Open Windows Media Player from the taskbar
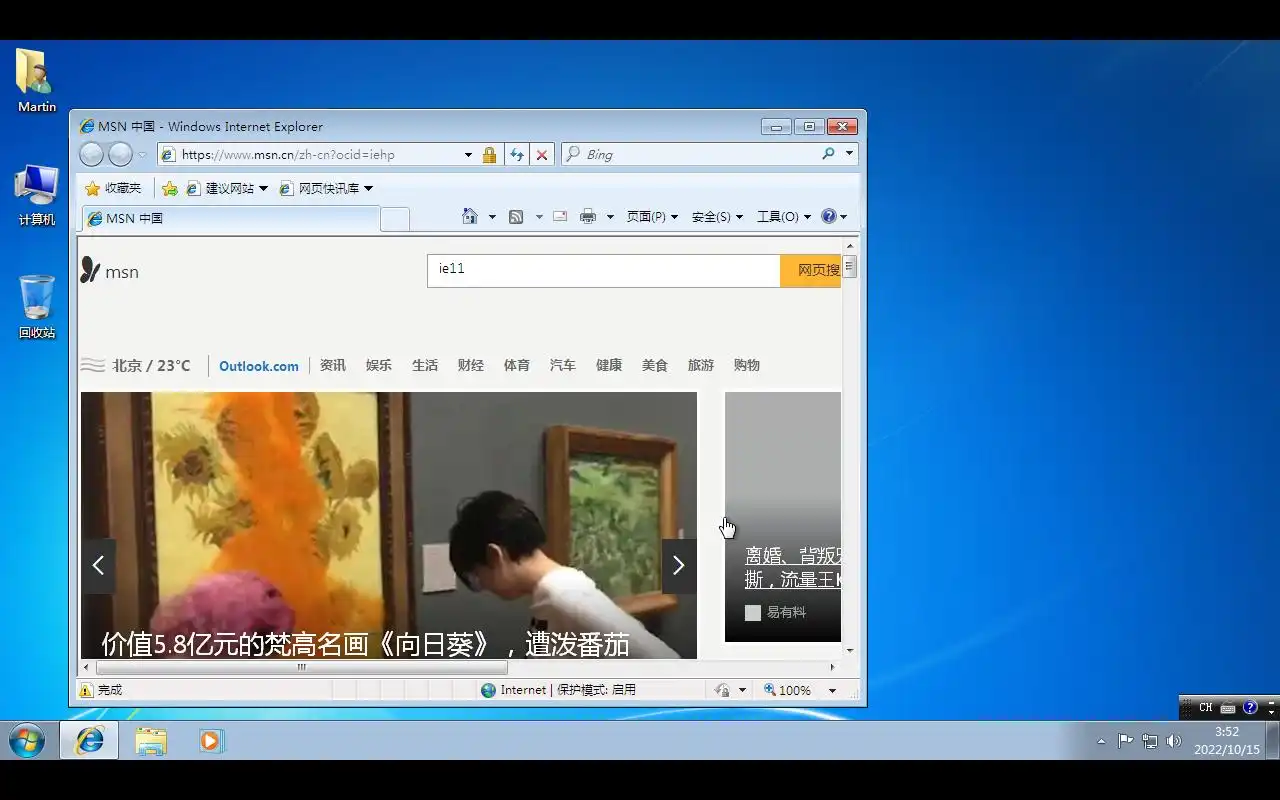This screenshot has height=800, width=1280. 211,741
